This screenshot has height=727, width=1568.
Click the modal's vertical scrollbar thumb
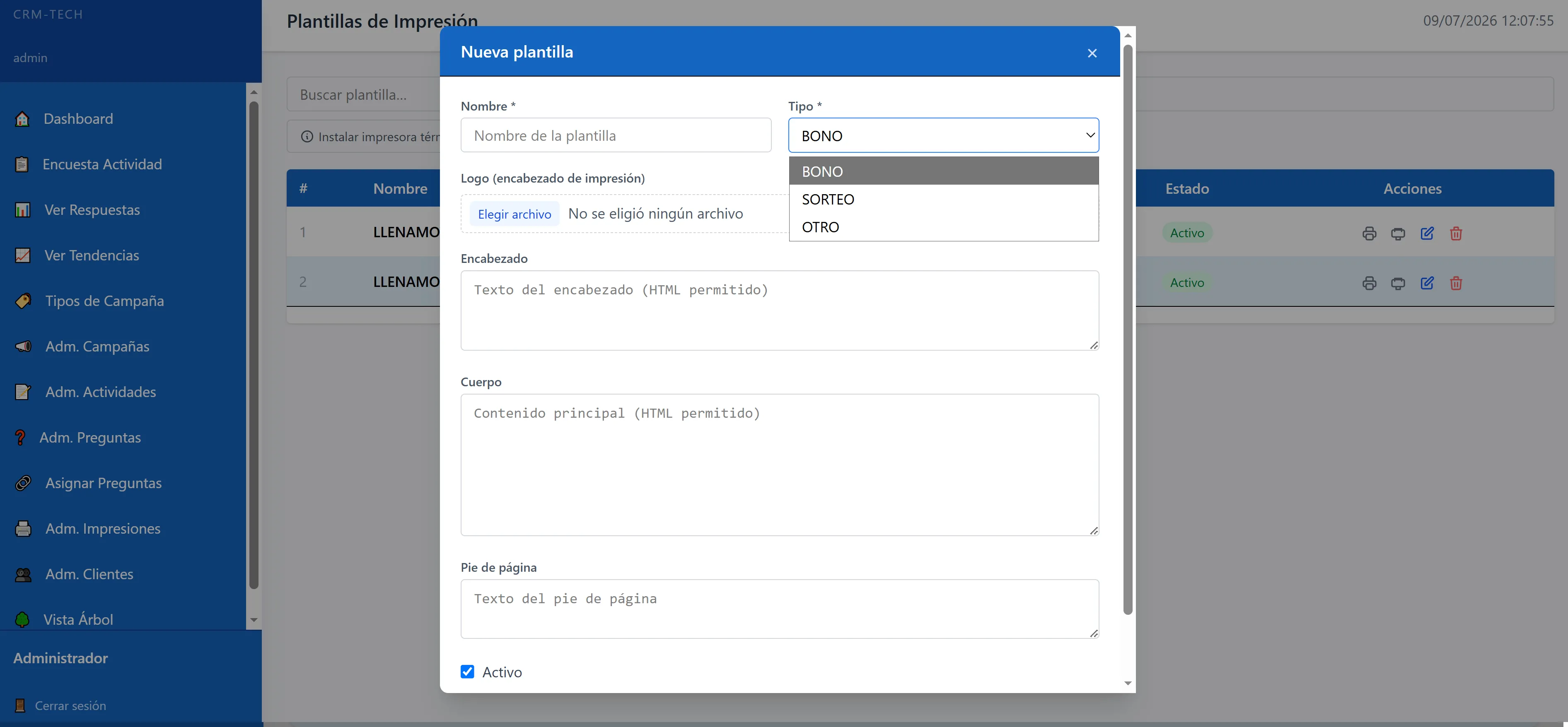click(1127, 329)
